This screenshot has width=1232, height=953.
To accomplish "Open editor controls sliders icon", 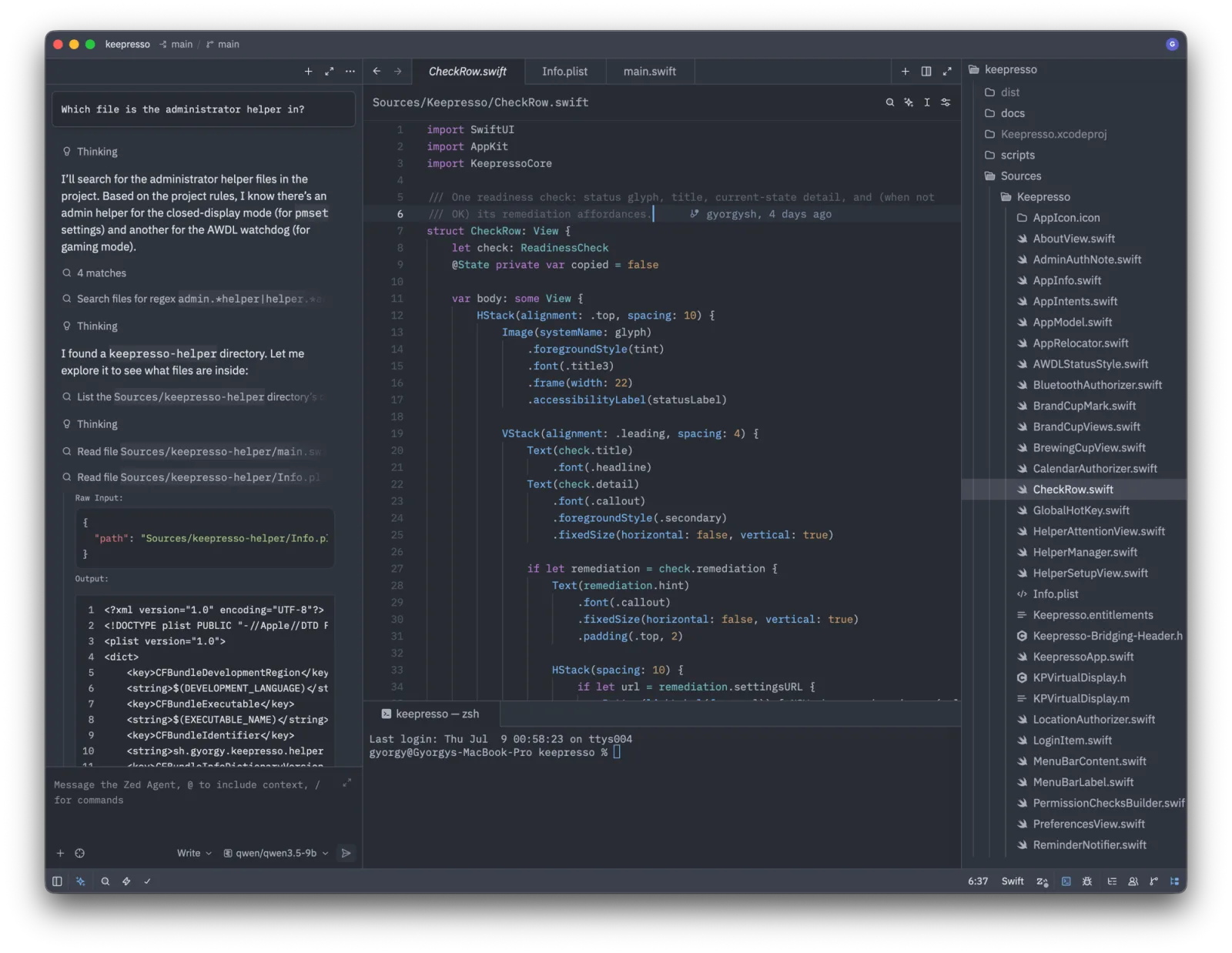I will click(x=946, y=102).
